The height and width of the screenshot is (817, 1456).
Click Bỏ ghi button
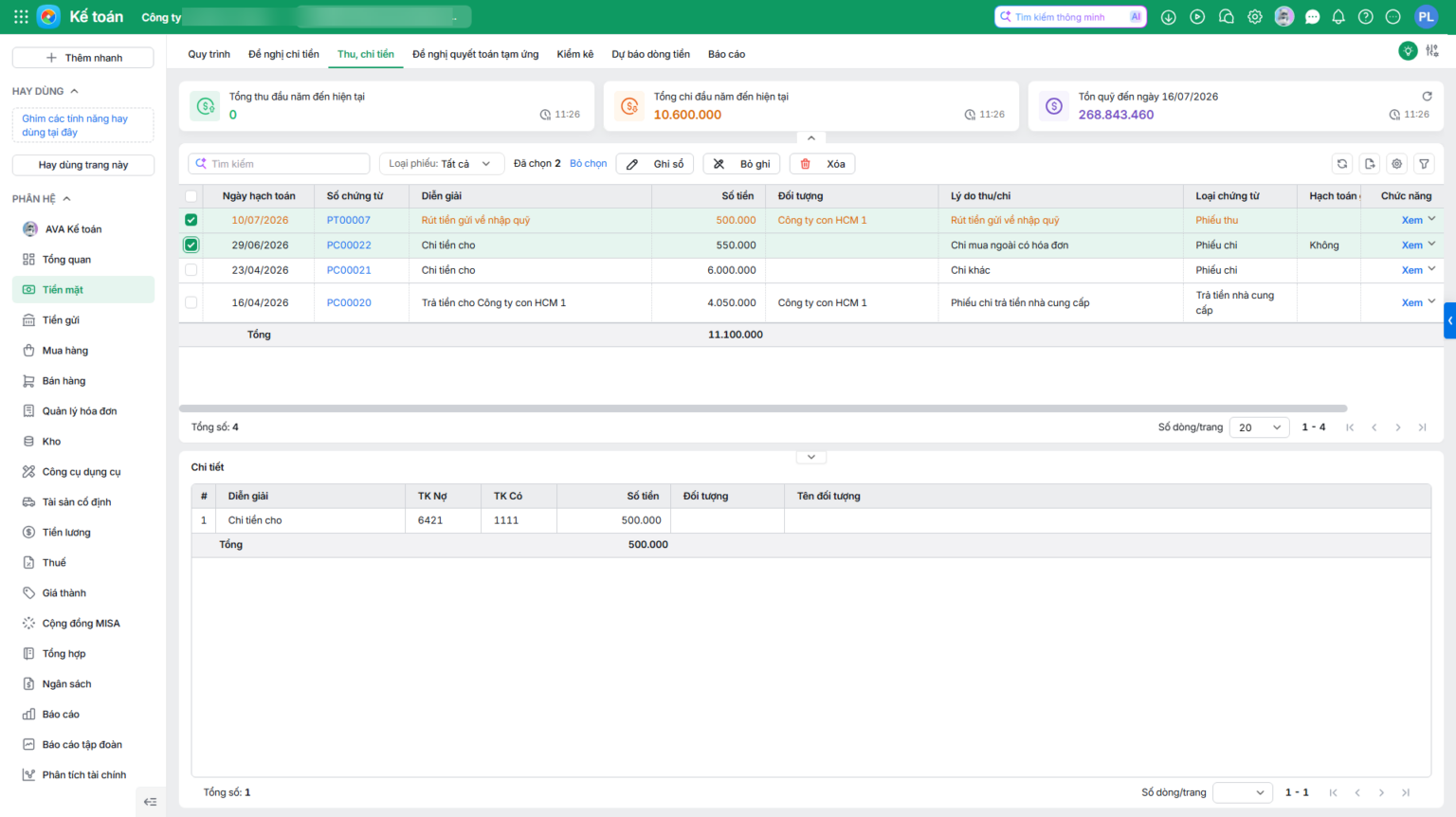coord(742,164)
